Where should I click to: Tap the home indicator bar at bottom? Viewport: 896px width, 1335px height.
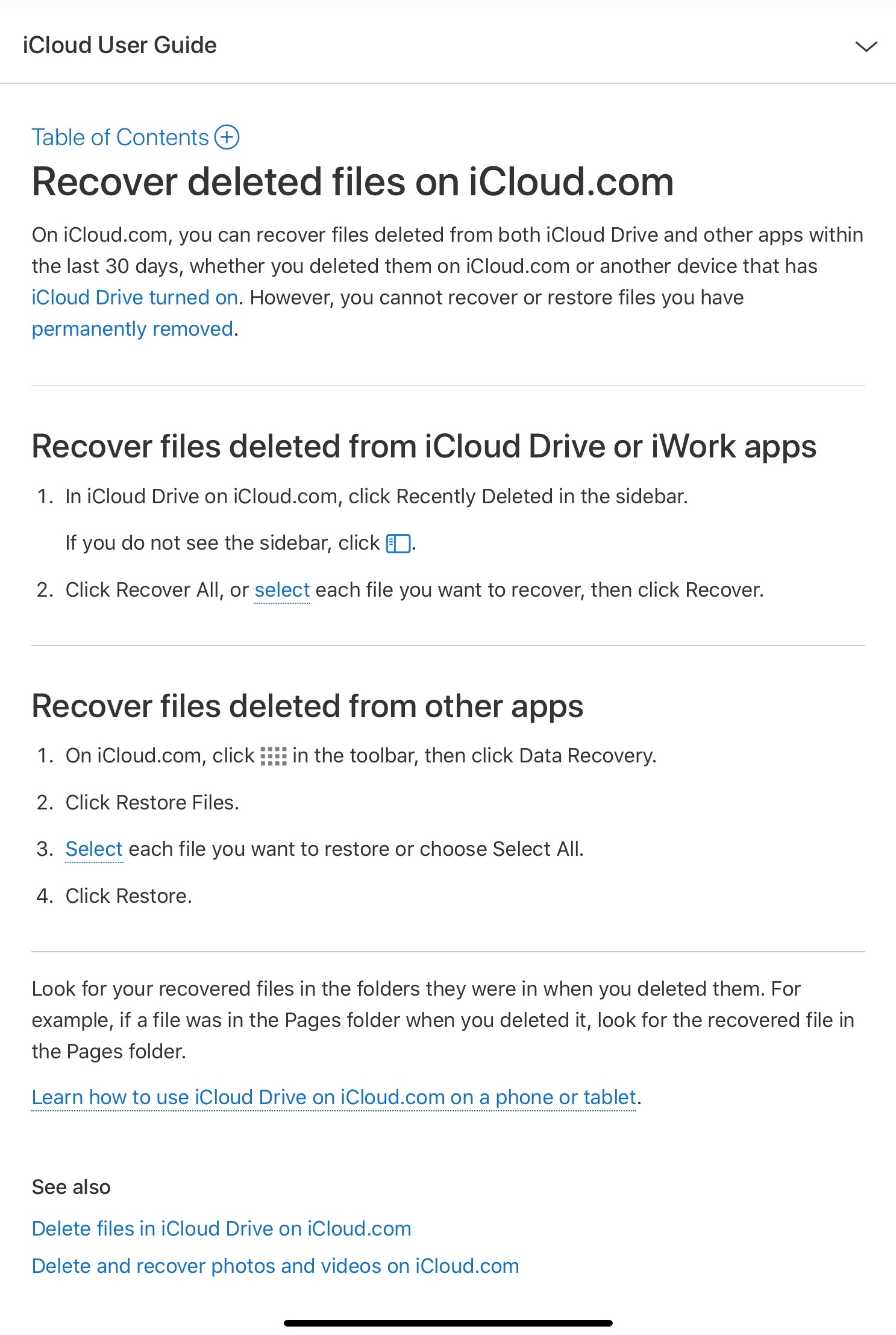(448, 1323)
